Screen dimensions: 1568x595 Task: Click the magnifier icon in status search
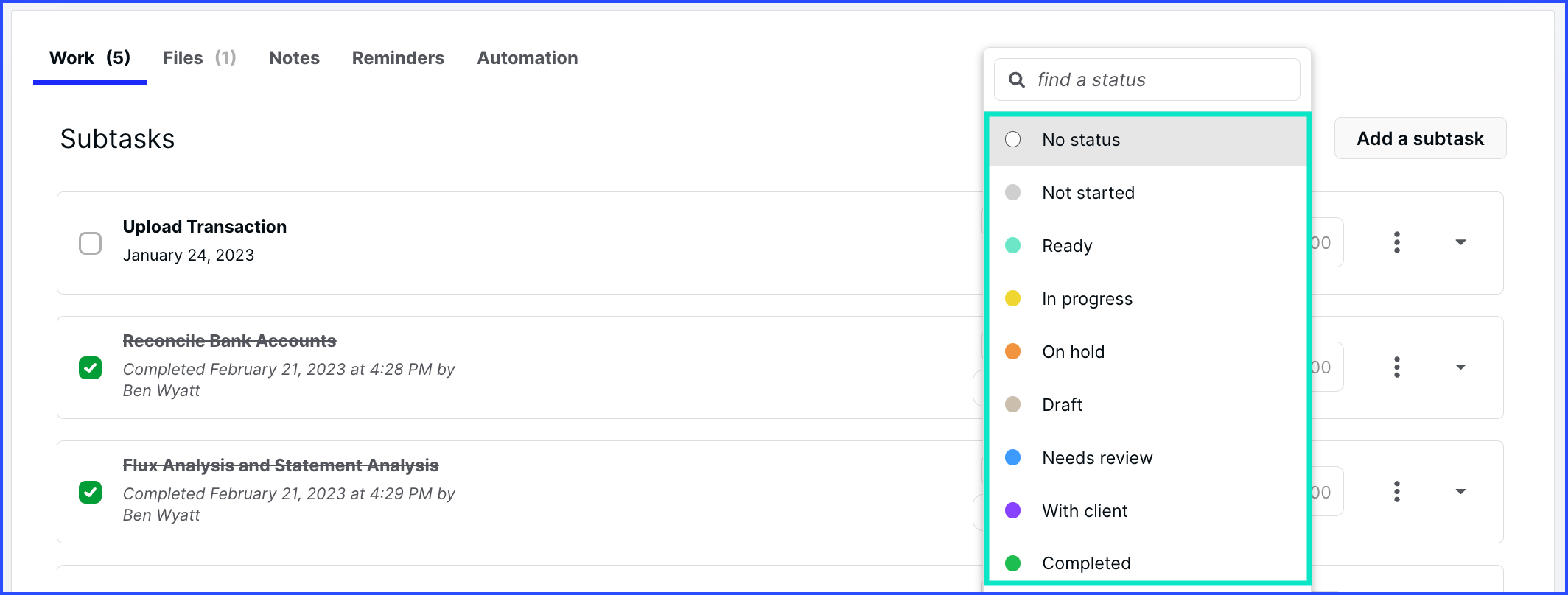pyautogui.click(x=1017, y=80)
